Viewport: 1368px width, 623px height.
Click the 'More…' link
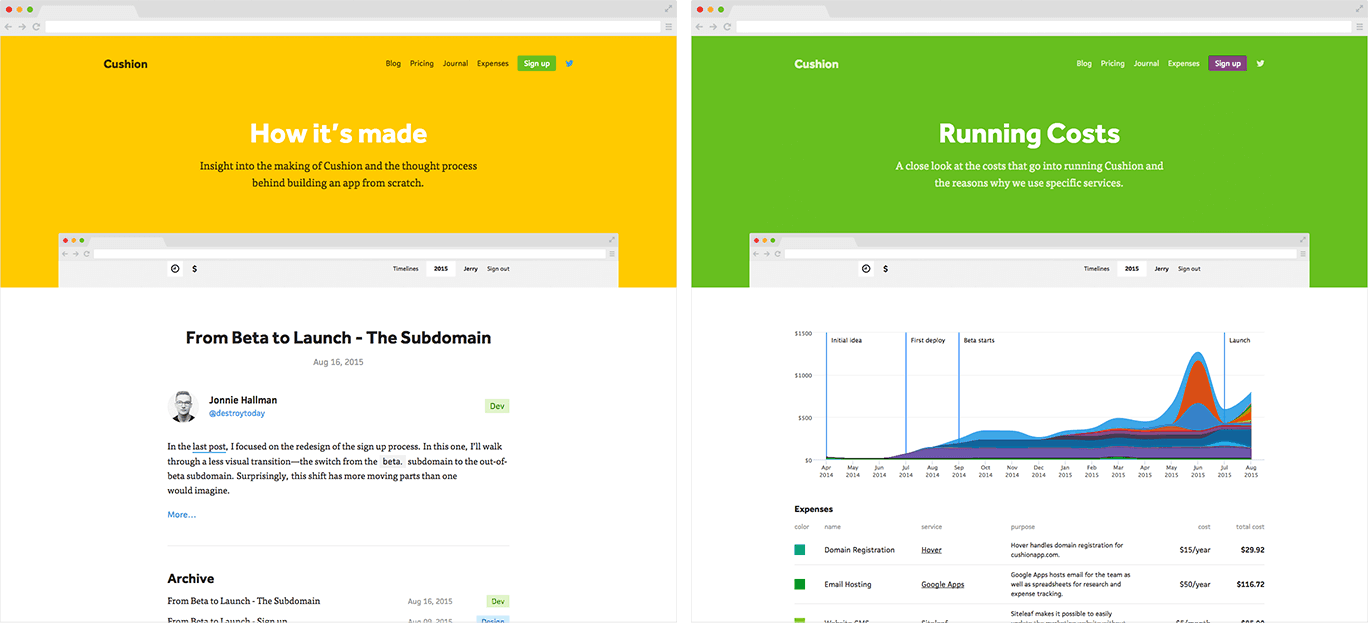point(182,515)
